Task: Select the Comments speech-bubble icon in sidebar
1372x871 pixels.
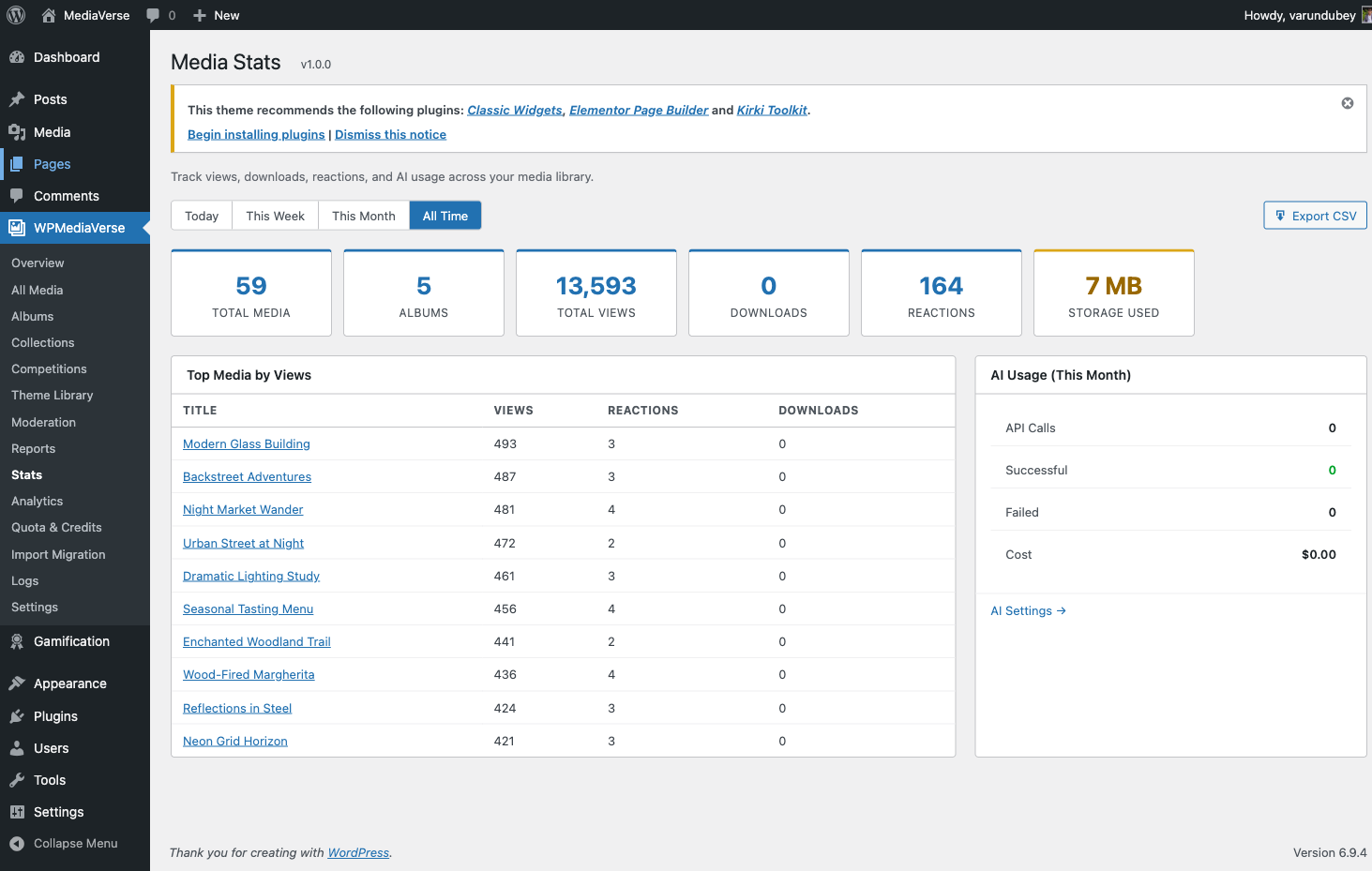Action: pyautogui.click(x=19, y=195)
